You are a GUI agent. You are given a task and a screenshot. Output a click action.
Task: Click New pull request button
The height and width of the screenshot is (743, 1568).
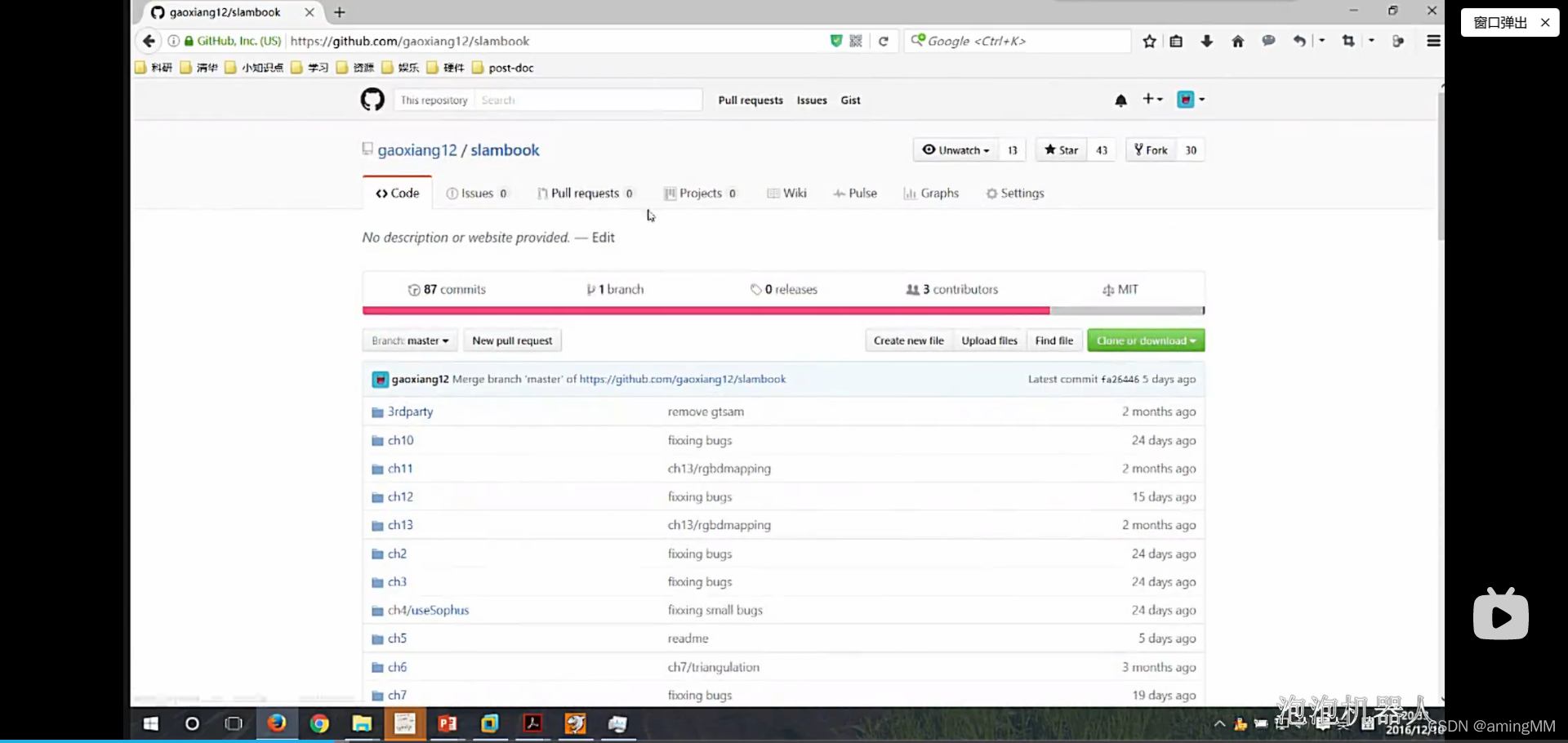pos(512,340)
